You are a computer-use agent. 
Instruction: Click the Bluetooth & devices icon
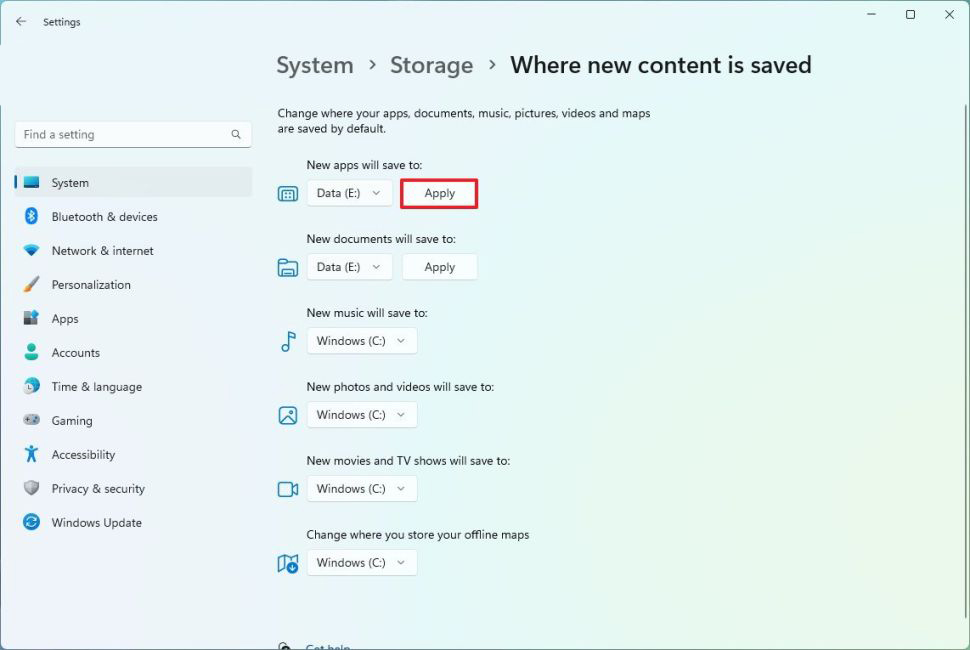click(31, 217)
